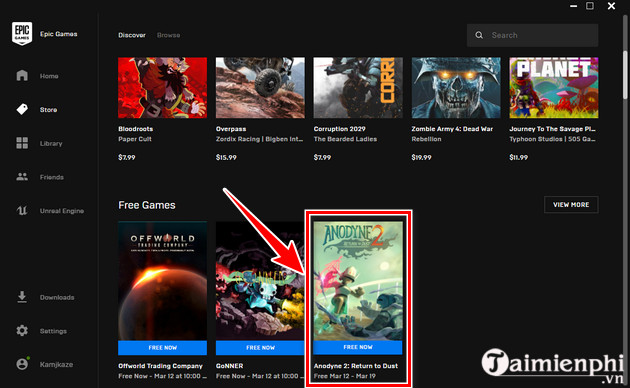Select the Friends menu label

(x=52, y=177)
